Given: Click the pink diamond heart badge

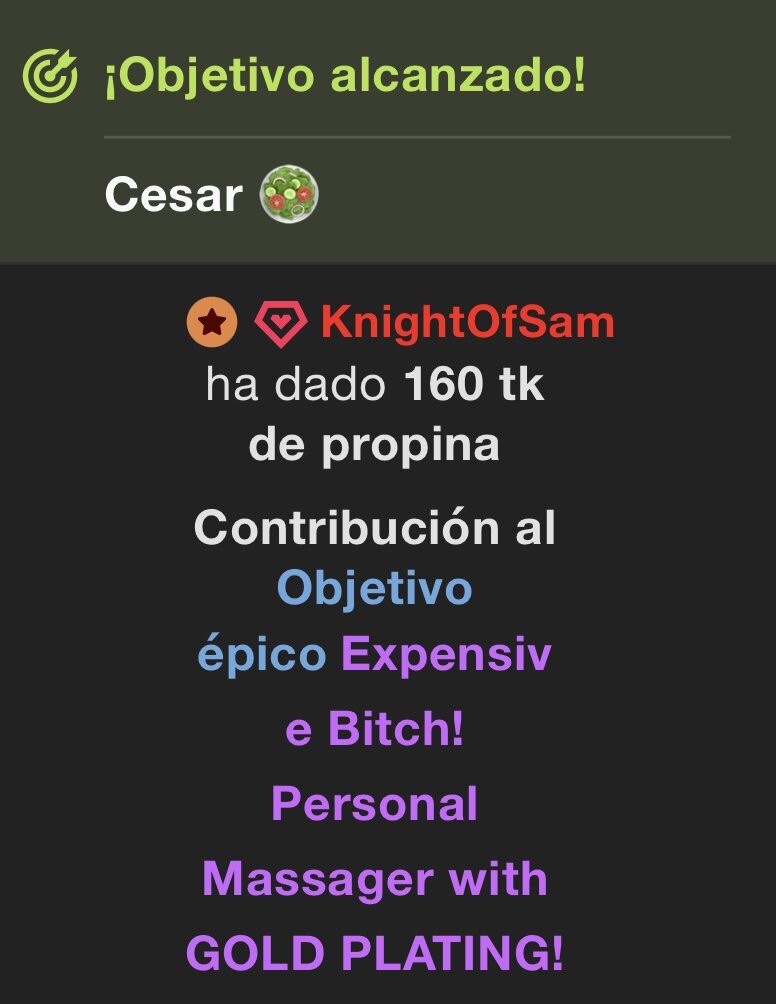Looking at the screenshot, I should tap(280, 323).
